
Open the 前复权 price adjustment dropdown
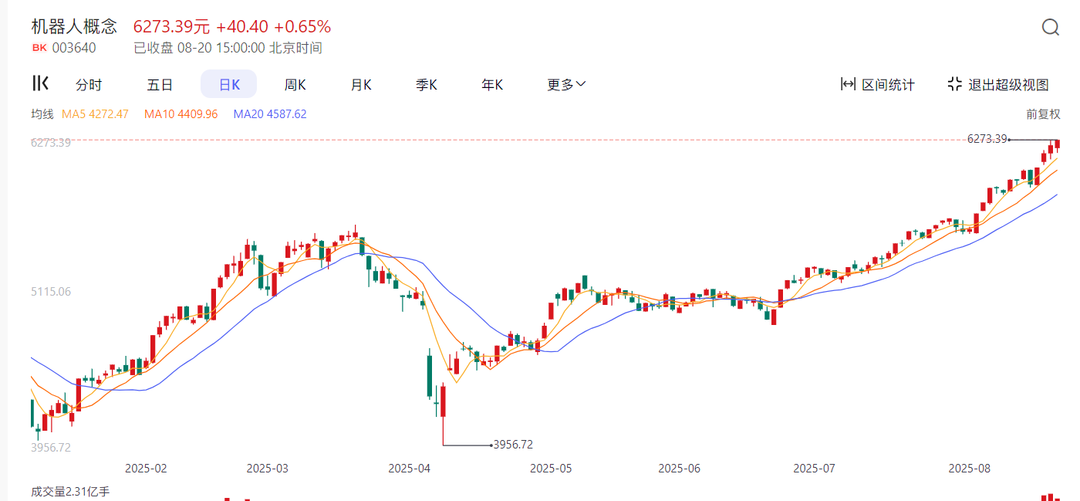[1042, 115]
